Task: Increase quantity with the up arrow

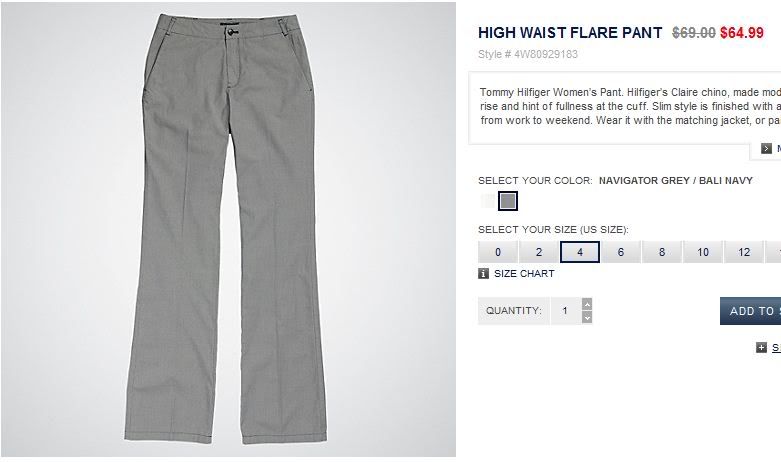Action: coord(587,304)
